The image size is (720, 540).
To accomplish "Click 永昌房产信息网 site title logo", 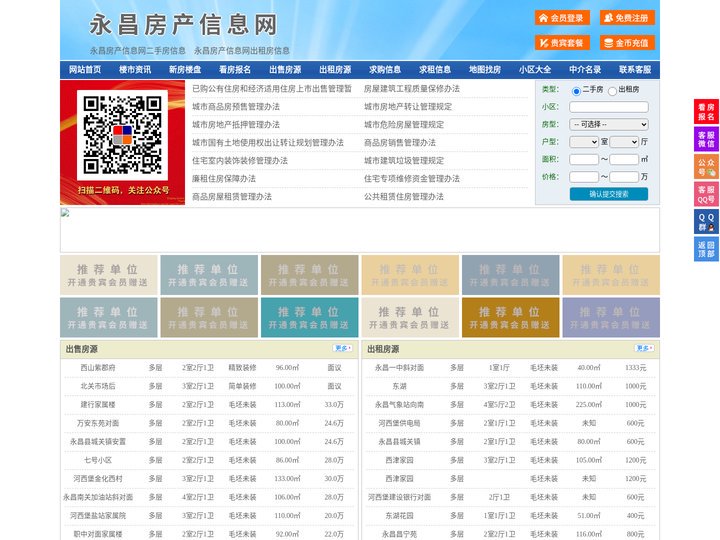I will 184,25.
